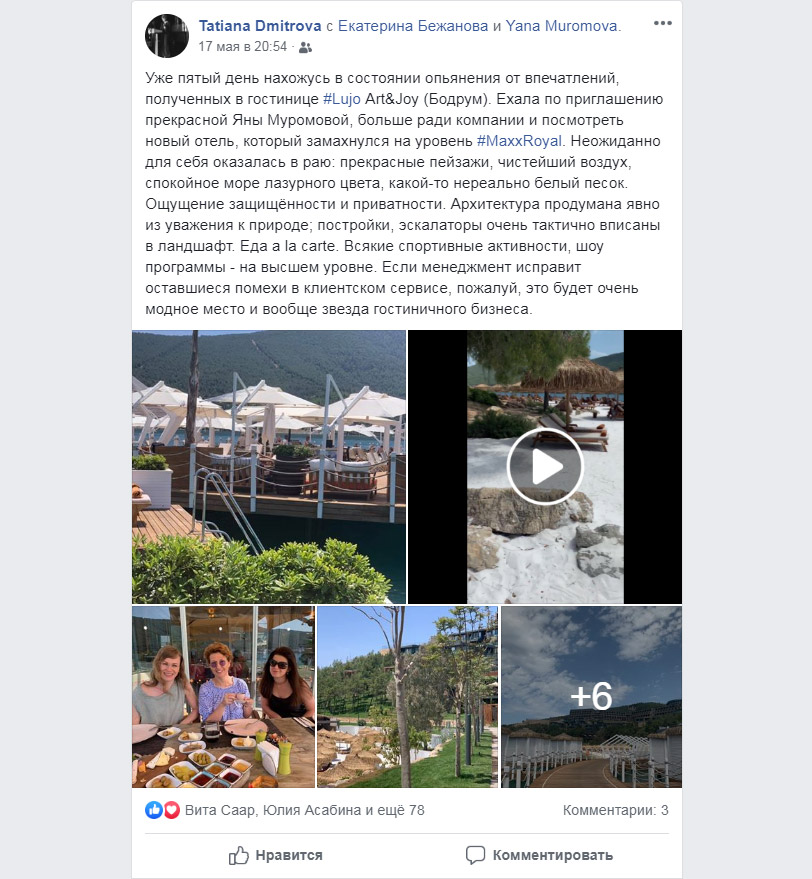Open the Tatiana Dmitrova profile link
Viewport: 812px width, 879px height.
coord(260,26)
